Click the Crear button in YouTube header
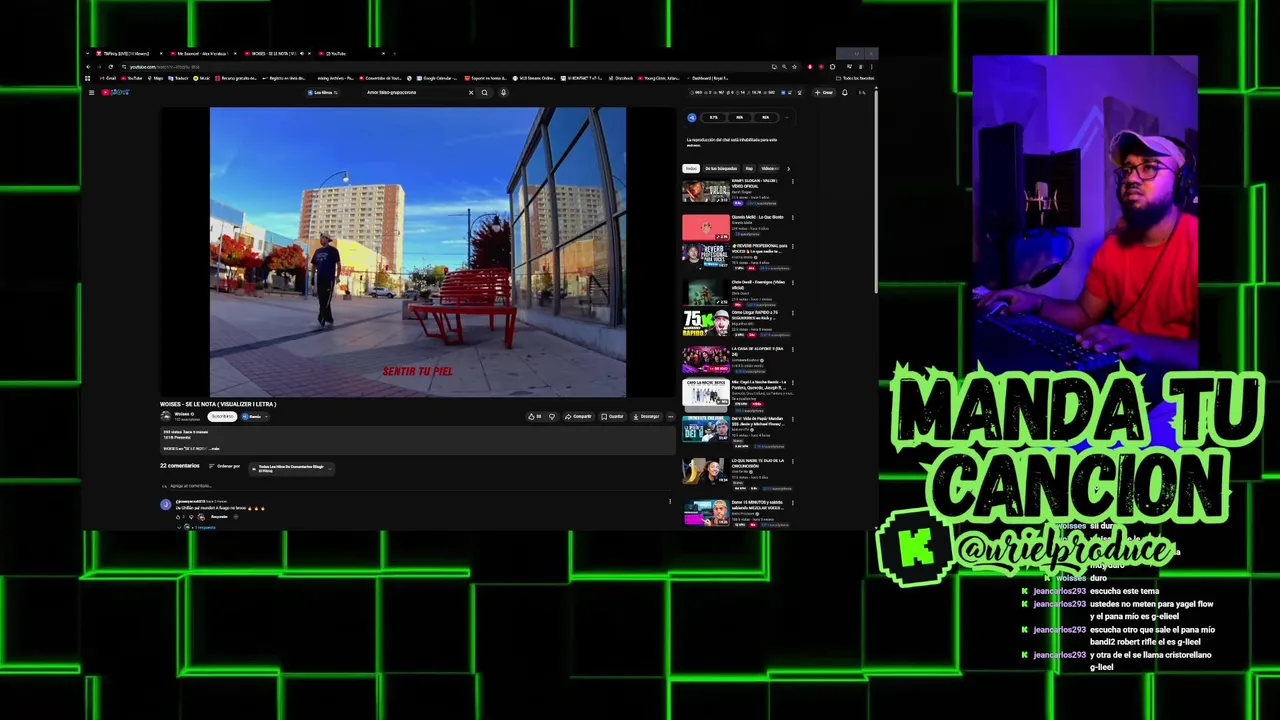 point(824,93)
